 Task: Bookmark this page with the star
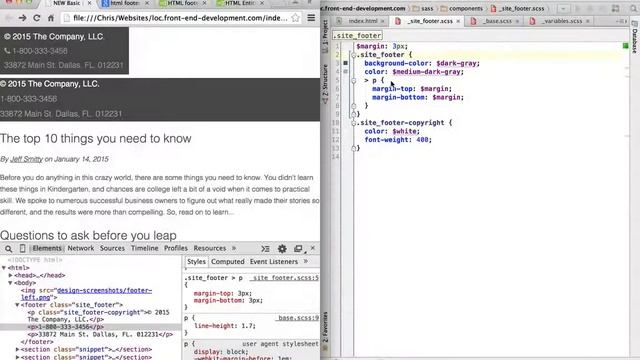tap(296, 18)
